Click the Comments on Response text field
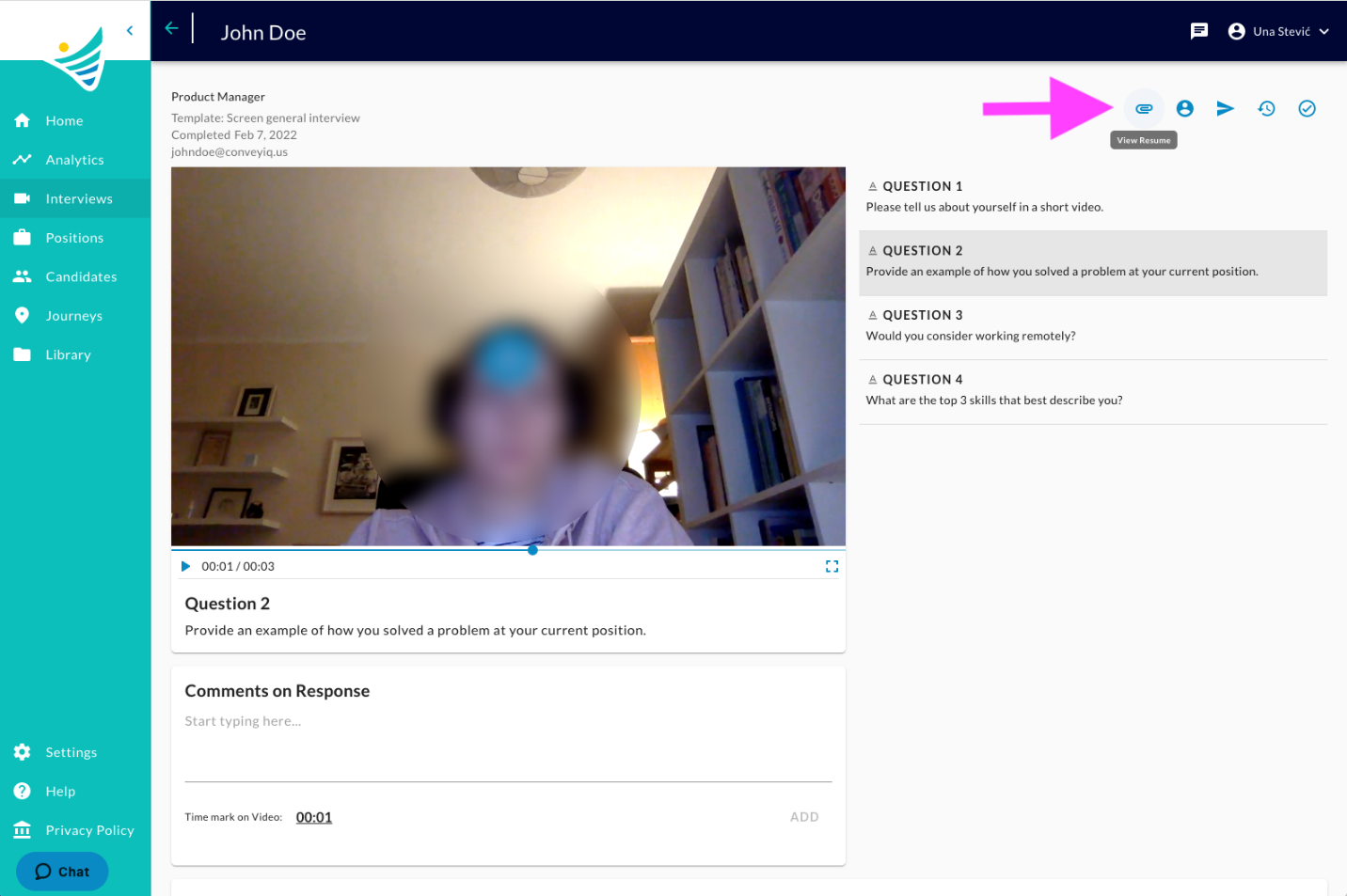Image resolution: width=1347 pixels, height=896 pixels. (508, 747)
